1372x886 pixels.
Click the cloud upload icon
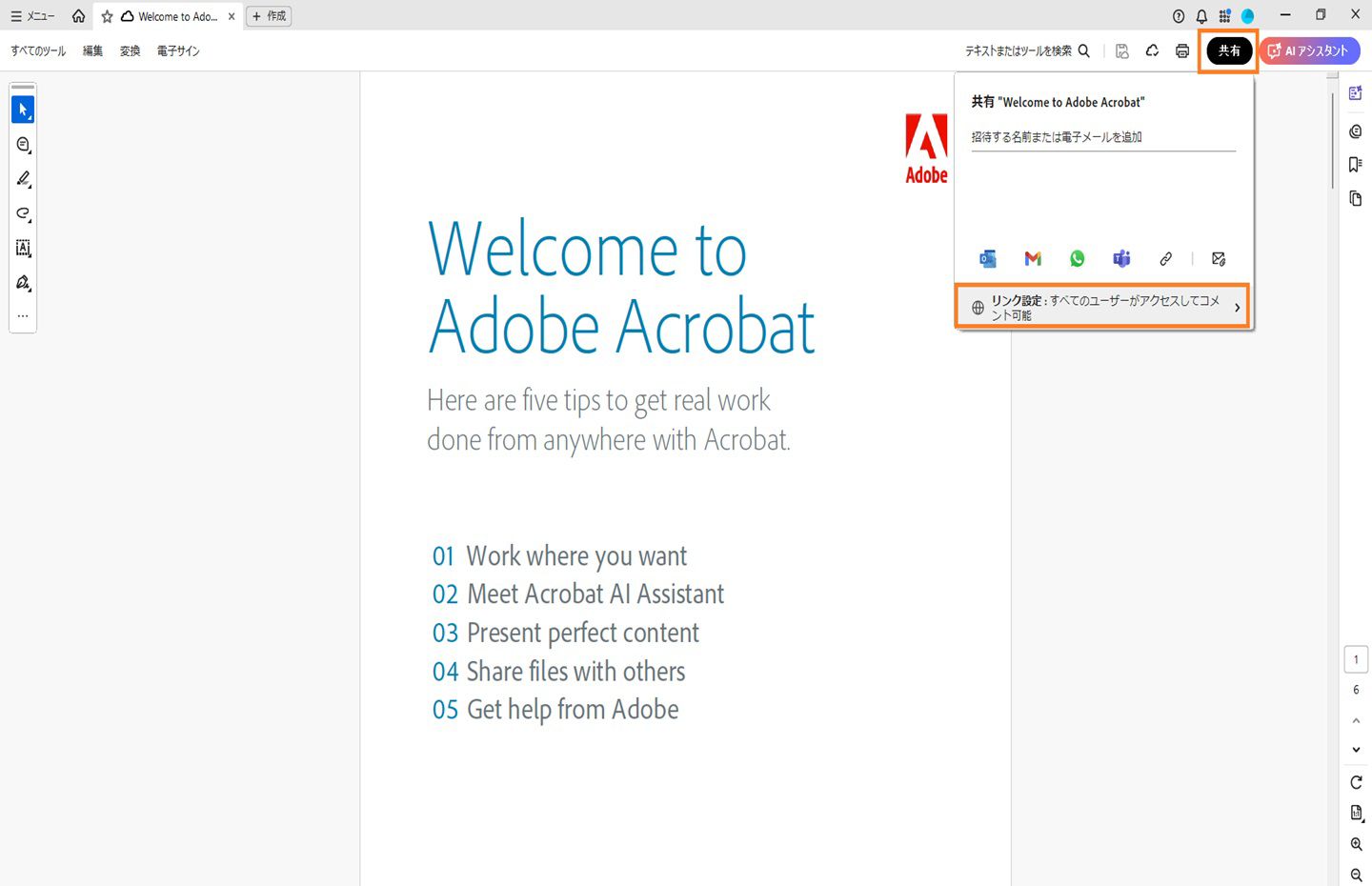point(1152,51)
